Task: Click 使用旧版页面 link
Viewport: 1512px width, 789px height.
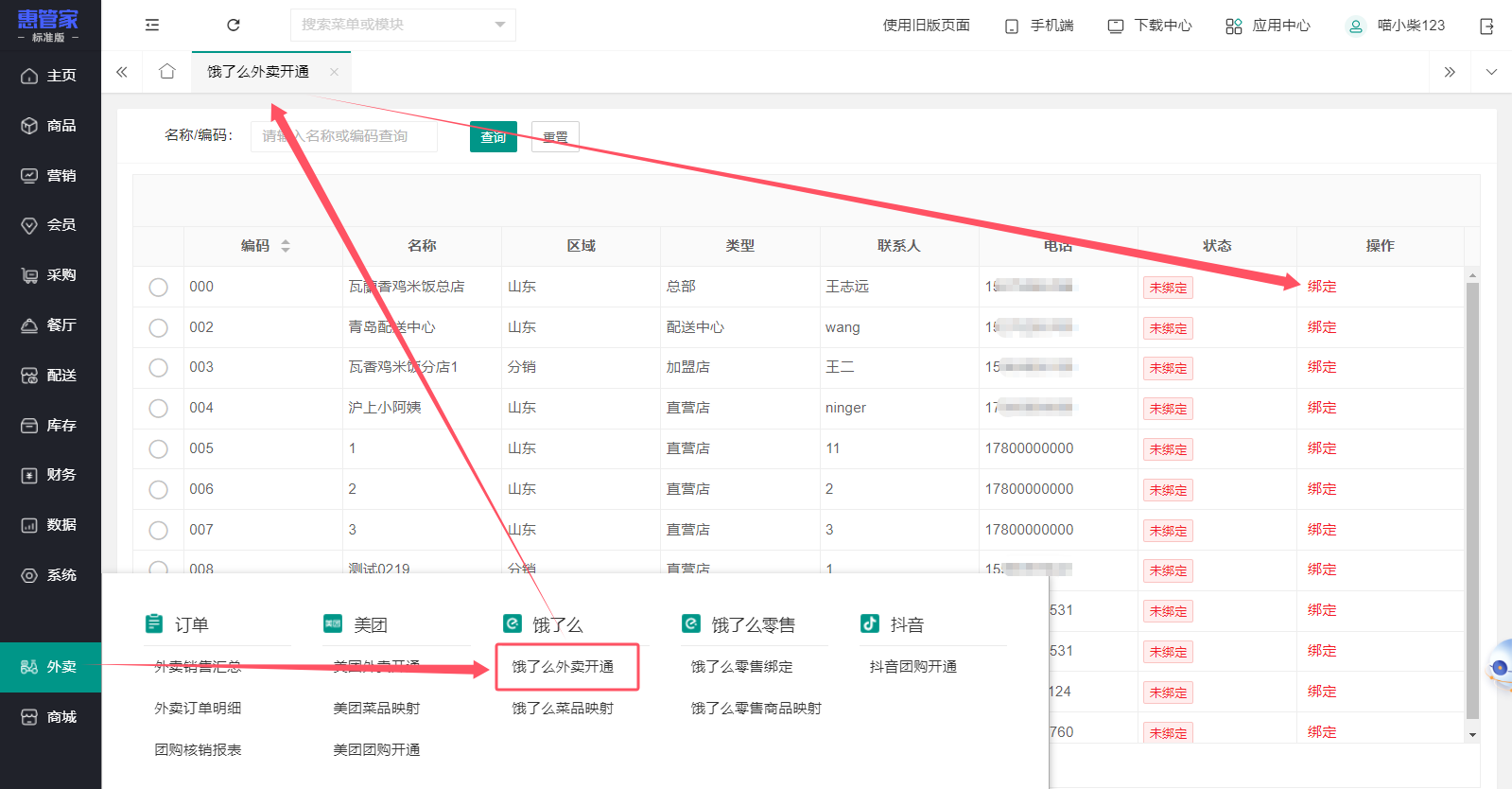Action: [926, 26]
